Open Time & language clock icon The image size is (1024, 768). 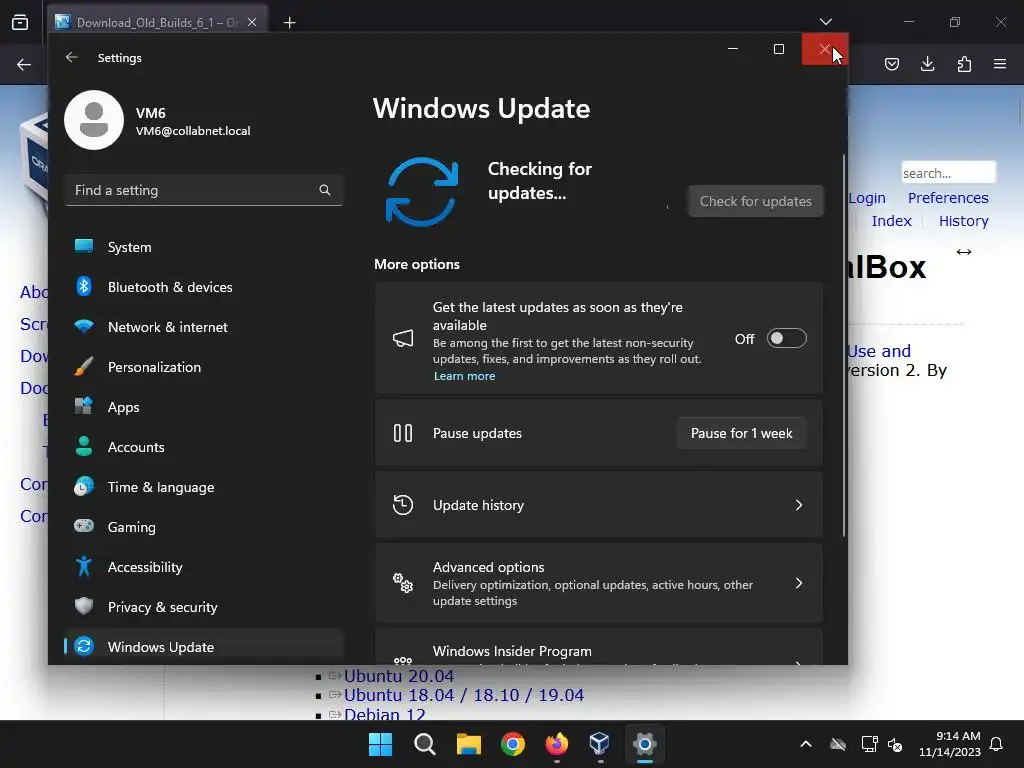pos(84,487)
